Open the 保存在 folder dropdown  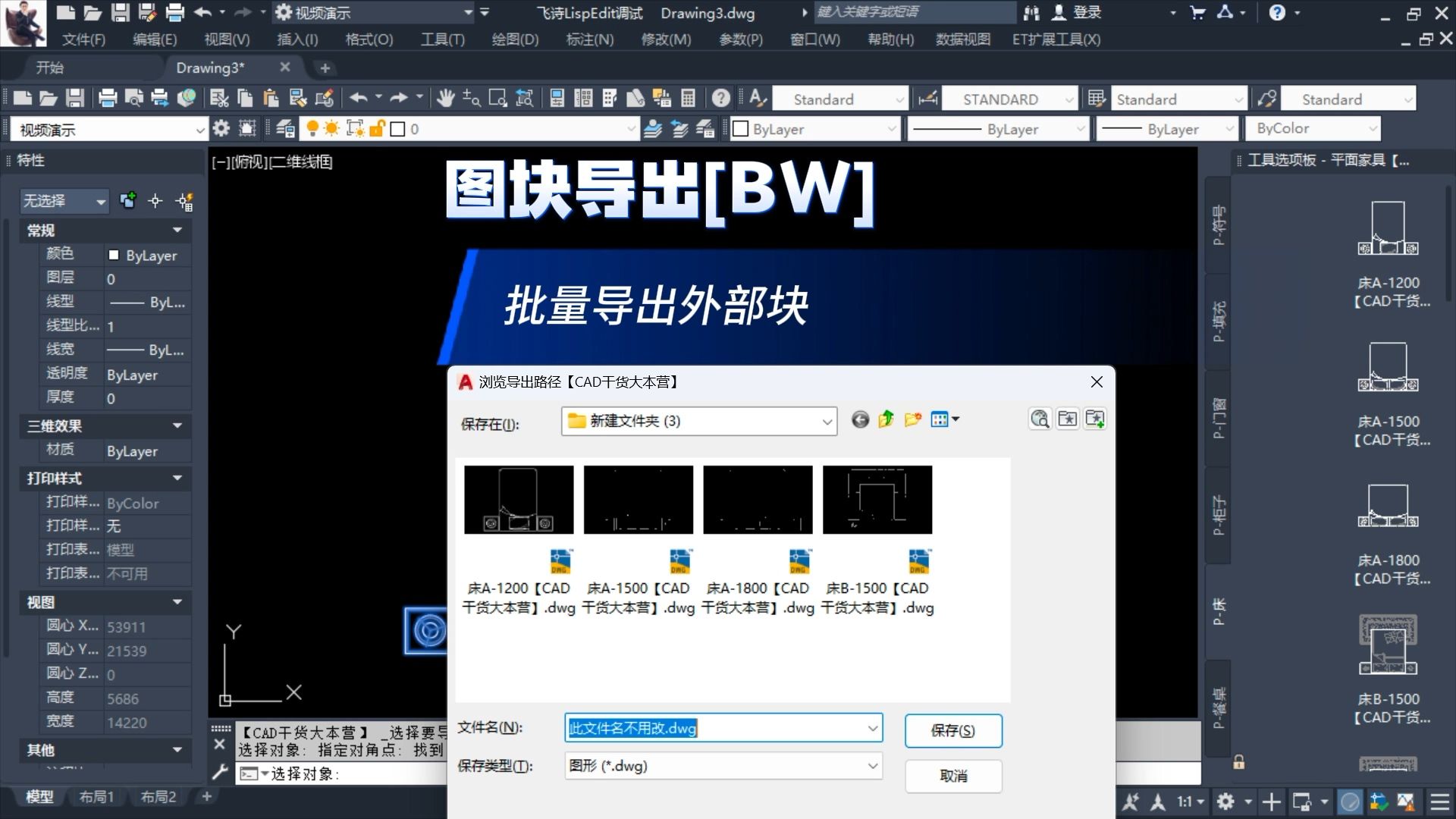point(827,422)
